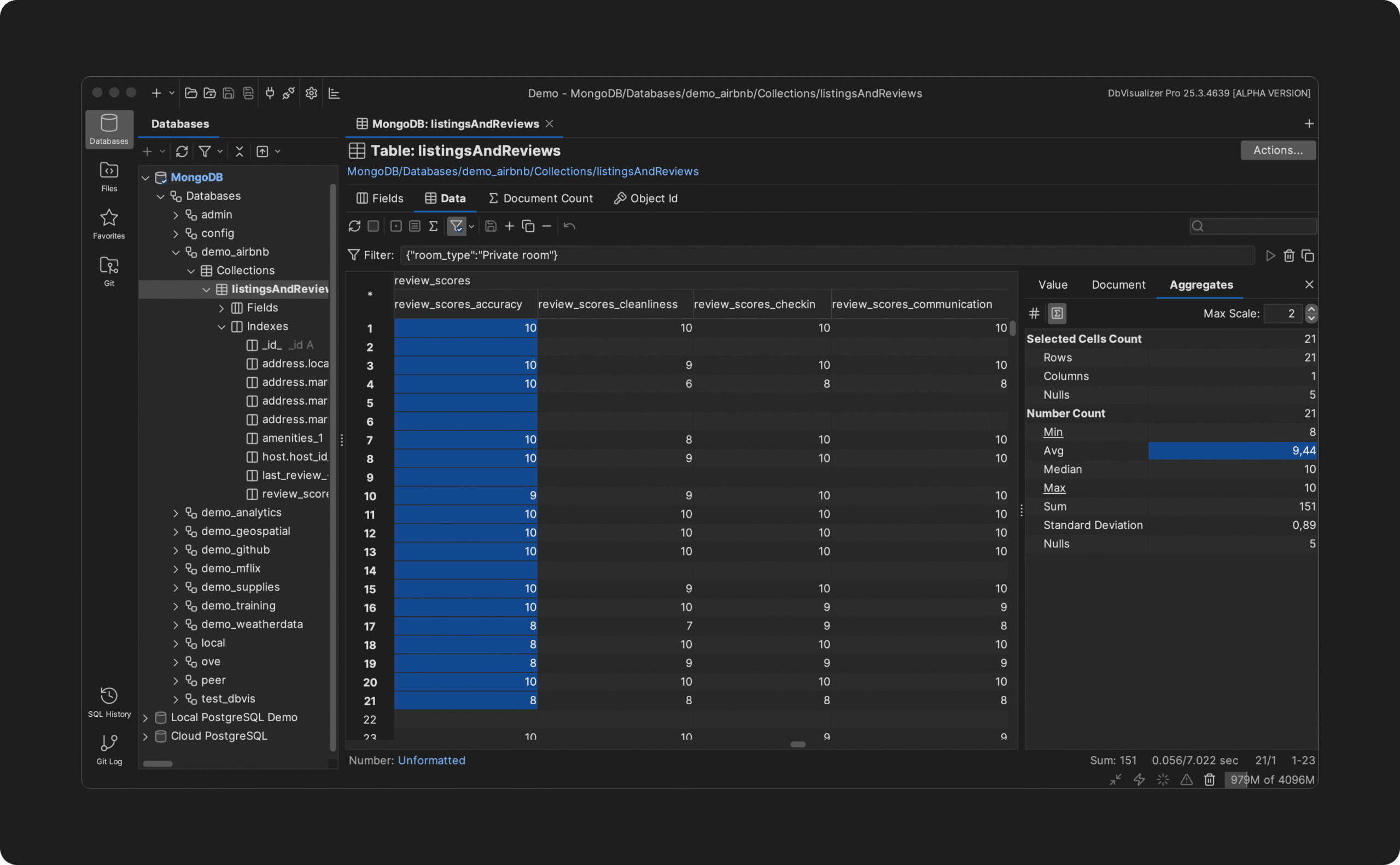The image size is (1400, 865).
Task: Delete the filter with trash icon
Action: (1288, 256)
